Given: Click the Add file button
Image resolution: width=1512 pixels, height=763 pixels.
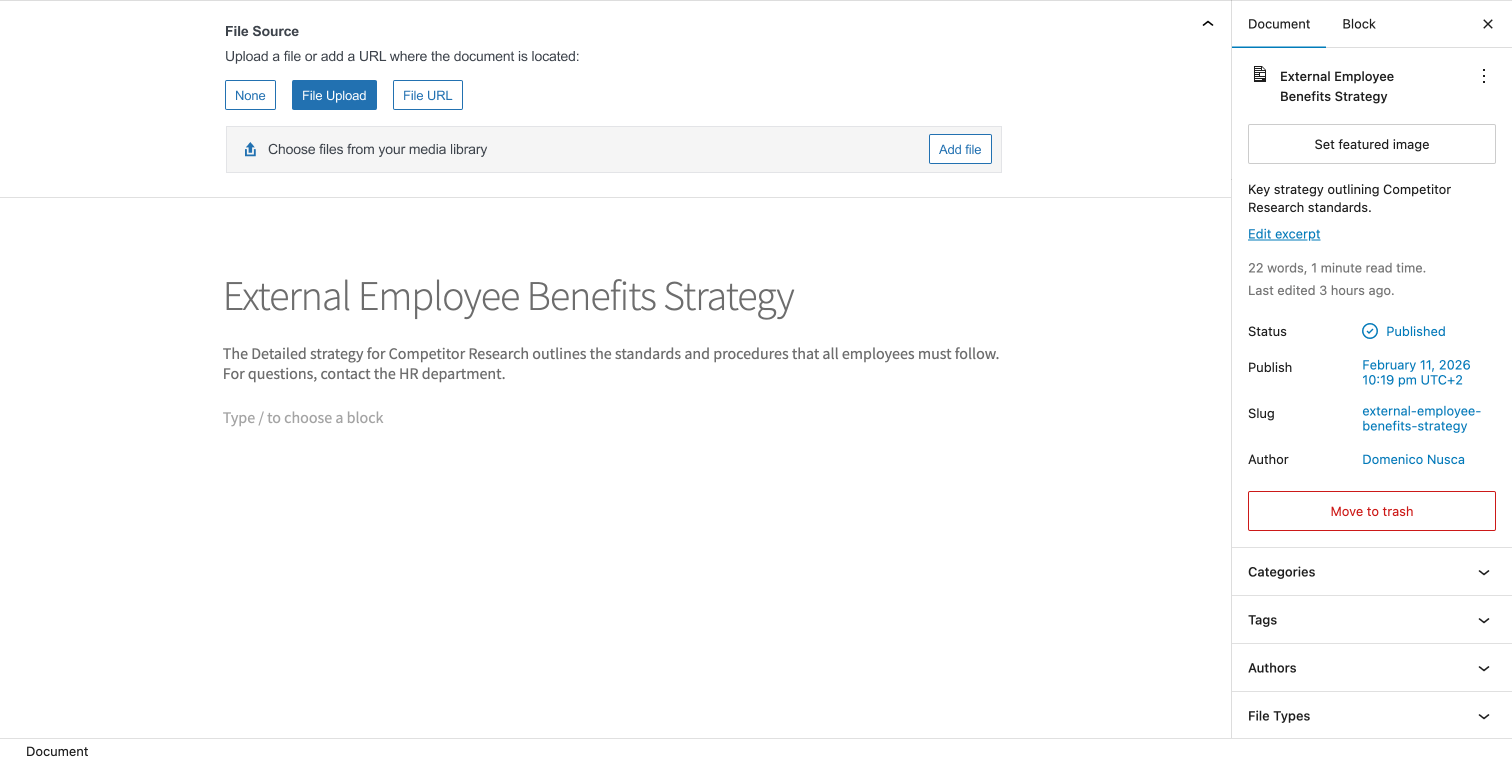Looking at the screenshot, I should pos(960,149).
